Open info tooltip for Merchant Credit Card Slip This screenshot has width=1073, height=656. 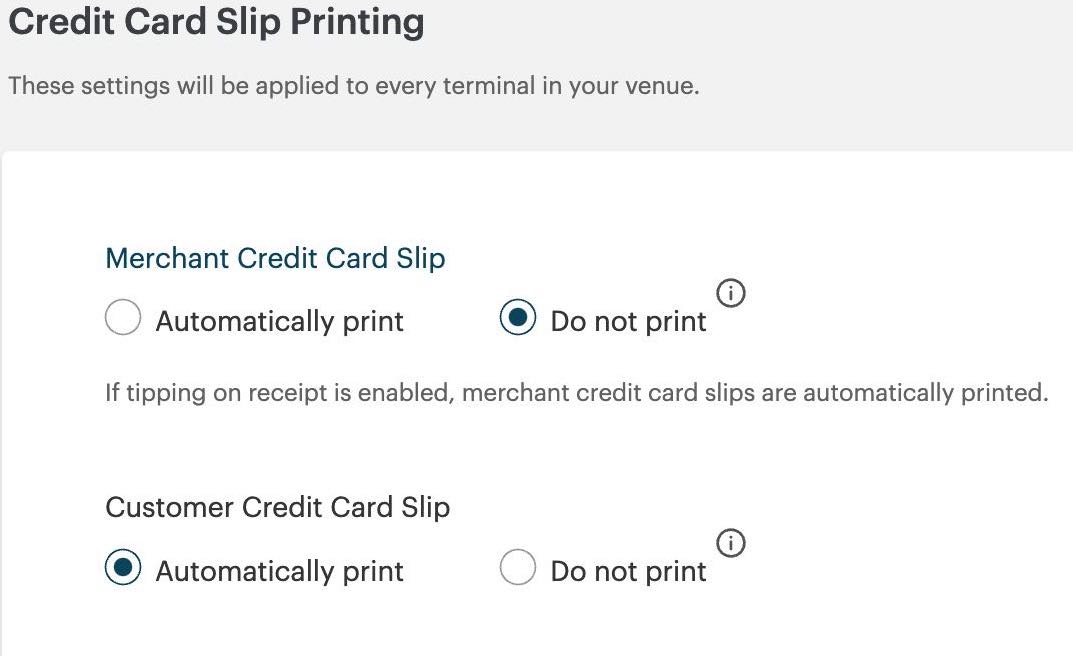pos(731,294)
